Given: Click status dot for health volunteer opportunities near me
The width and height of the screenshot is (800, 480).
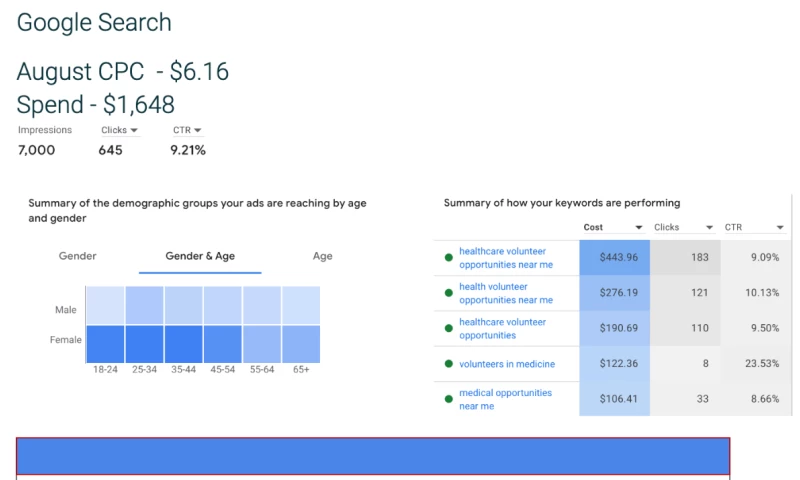Looking at the screenshot, I should [449, 293].
